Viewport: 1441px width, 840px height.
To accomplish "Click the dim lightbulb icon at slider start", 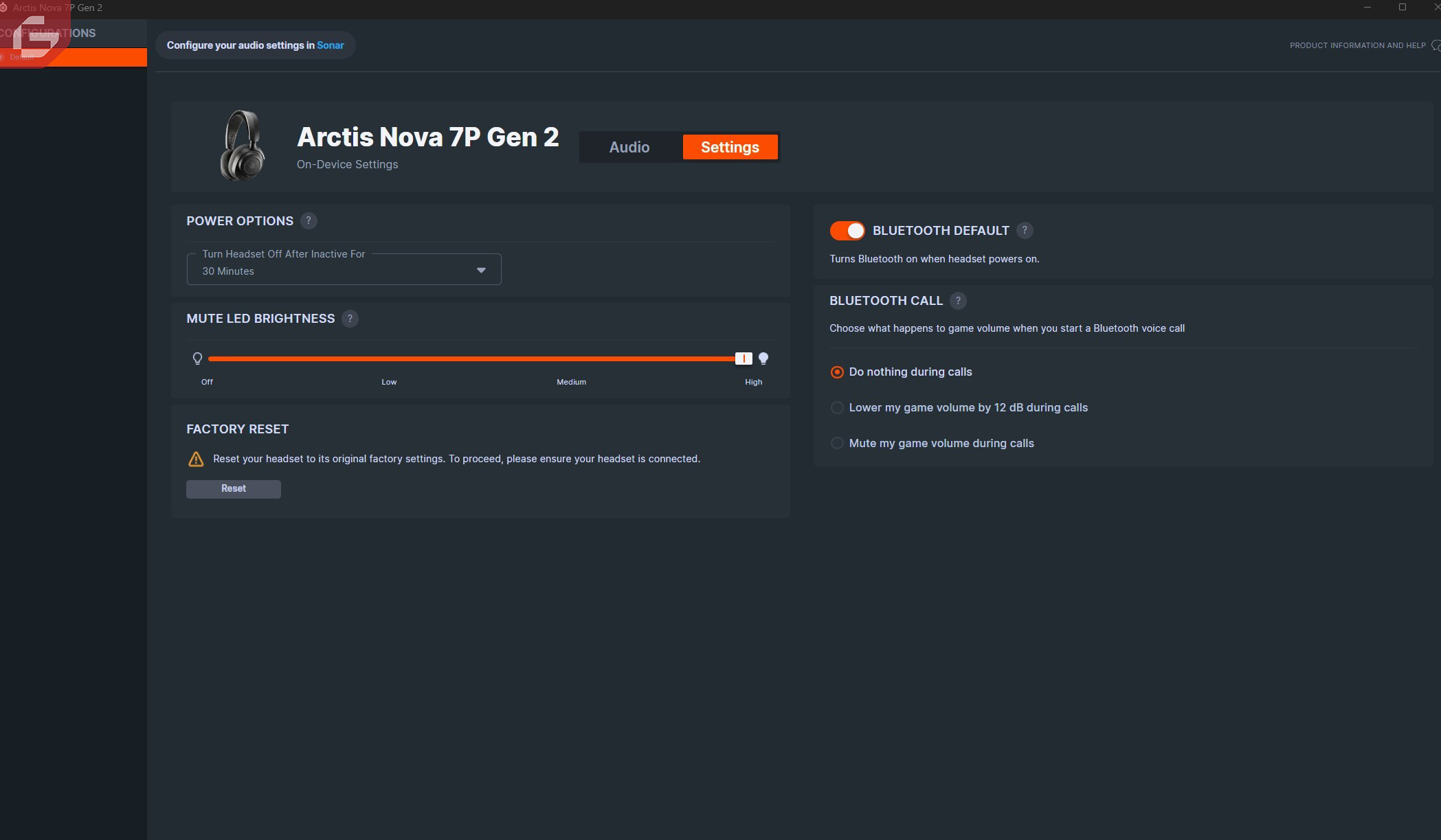I will (197, 359).
